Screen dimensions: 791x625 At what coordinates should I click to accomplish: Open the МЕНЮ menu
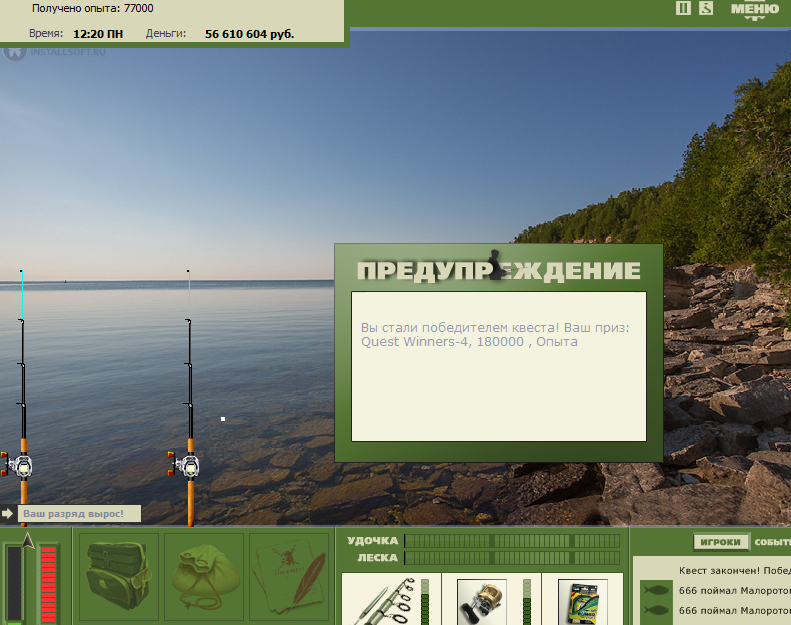coord(755,10)
